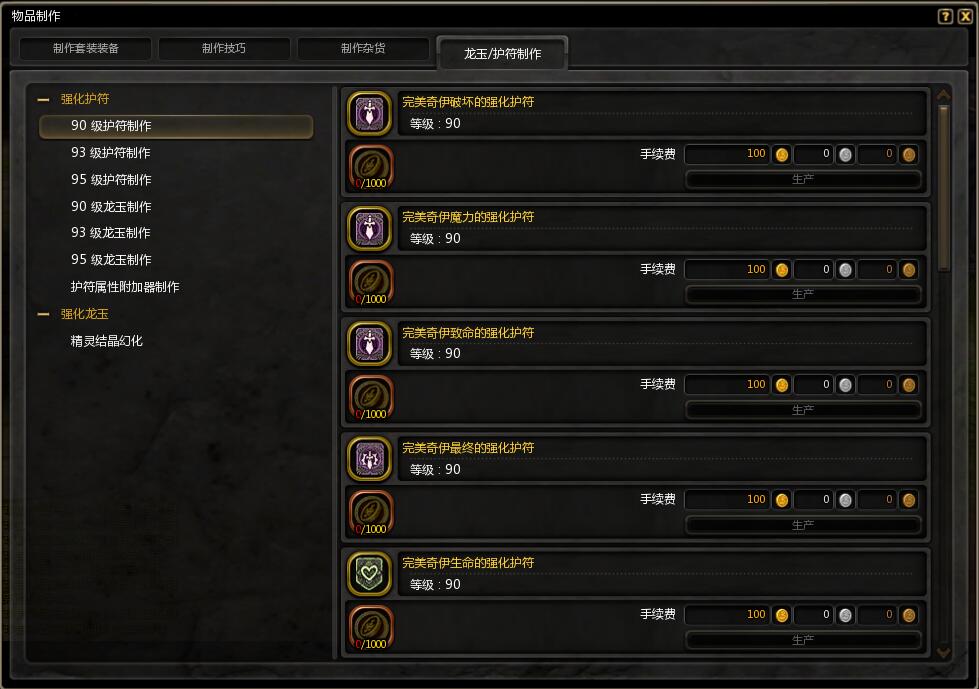This screenshot has height=689, width=979.
Task: Click the gold fee field showing 100 for 魔力
Action: (x=727, y=270)
